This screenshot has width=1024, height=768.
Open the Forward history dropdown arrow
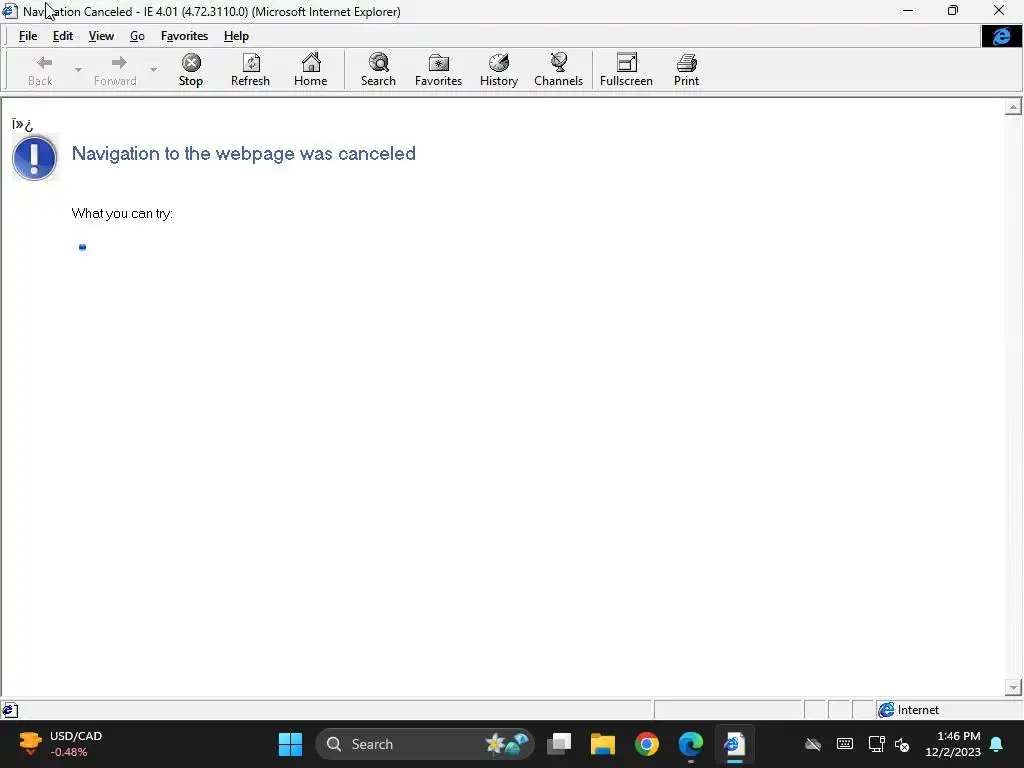coord(153,70)
